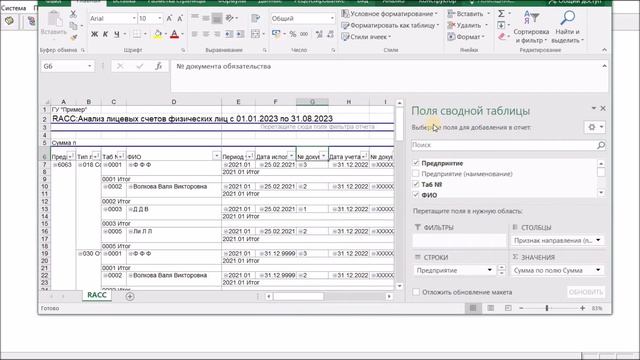Open the Предприятие row field dropdown
The width and height of the screenshot is (640, 360).
pyautogui.click(x=489, y=270)
